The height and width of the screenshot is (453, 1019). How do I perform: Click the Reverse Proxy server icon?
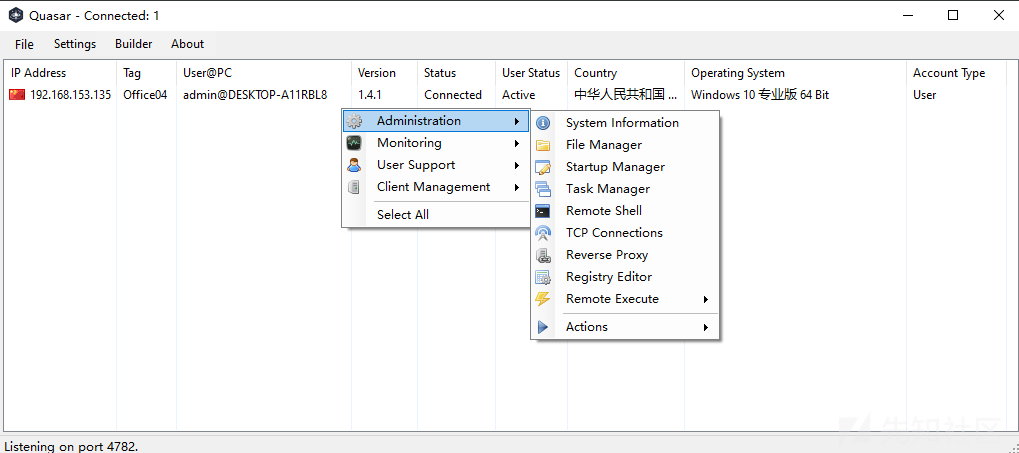pyautogui.click(x=543, y=255)
